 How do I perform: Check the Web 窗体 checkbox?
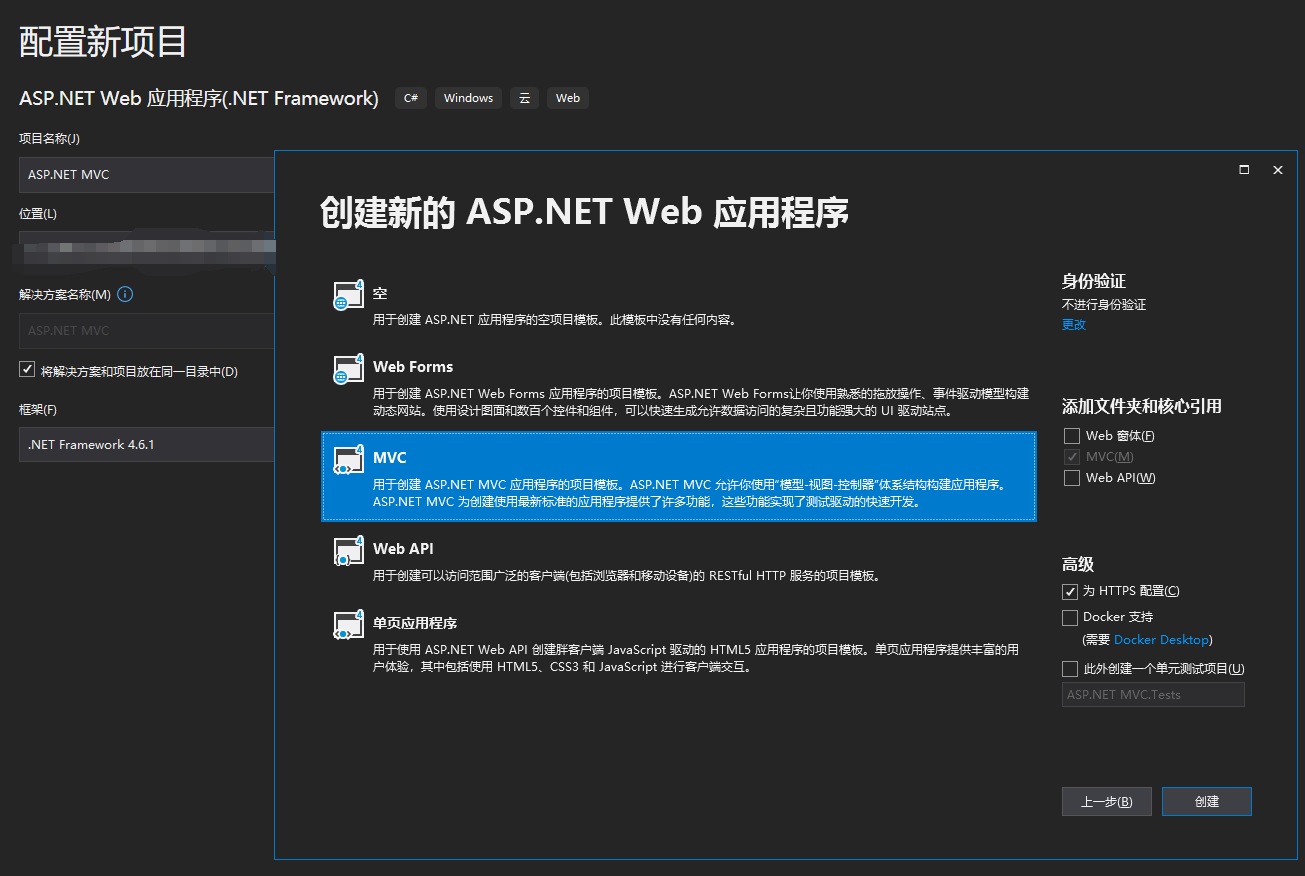point(1072,436)
